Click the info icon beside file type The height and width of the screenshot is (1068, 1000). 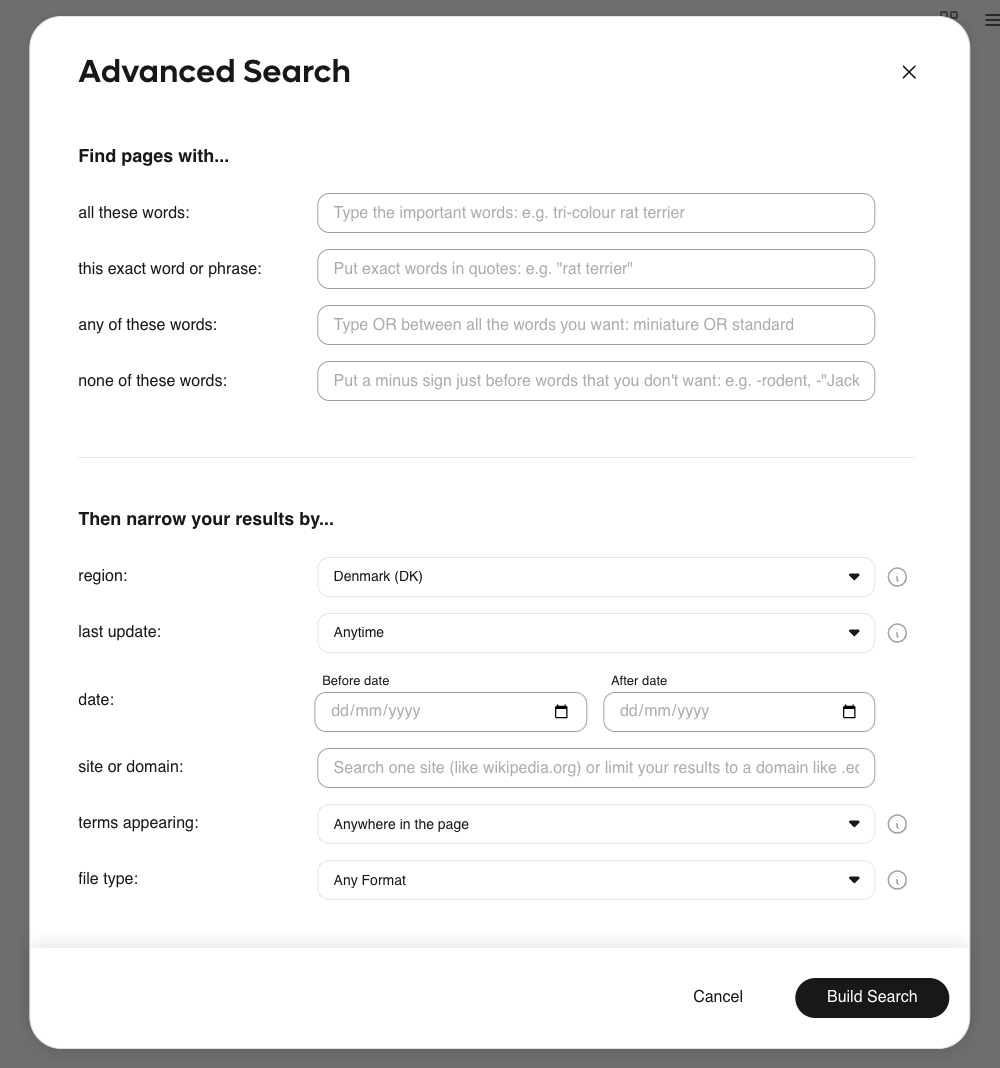coord(897,880)
